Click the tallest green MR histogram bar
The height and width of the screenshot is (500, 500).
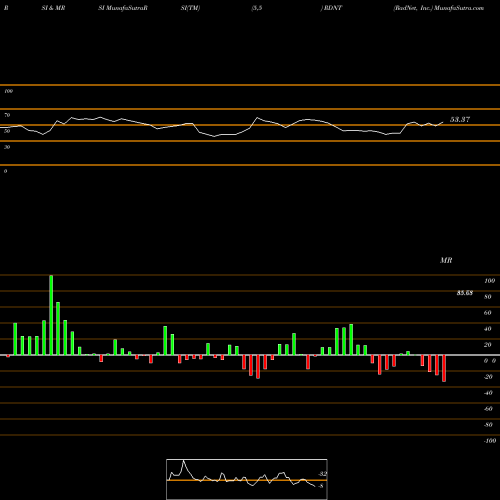[51, 315]
